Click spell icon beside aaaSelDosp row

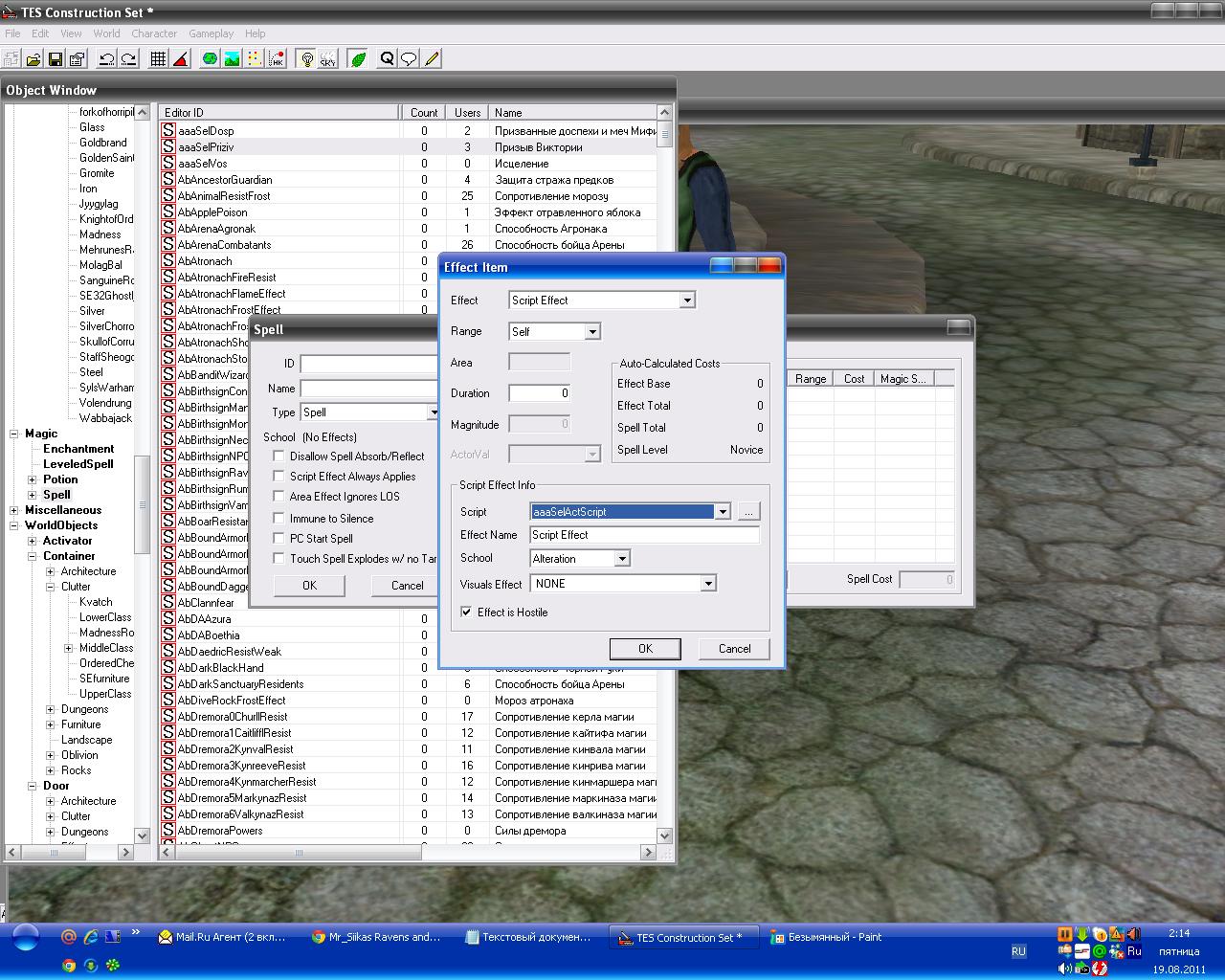pos(168,130)
